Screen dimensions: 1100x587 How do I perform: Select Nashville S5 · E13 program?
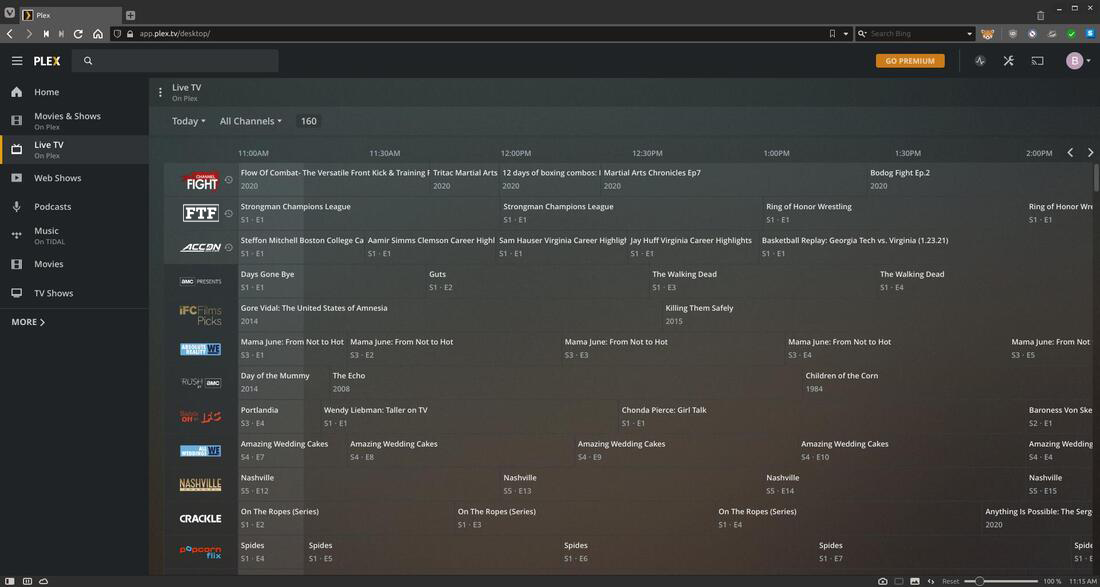point(631,484)
